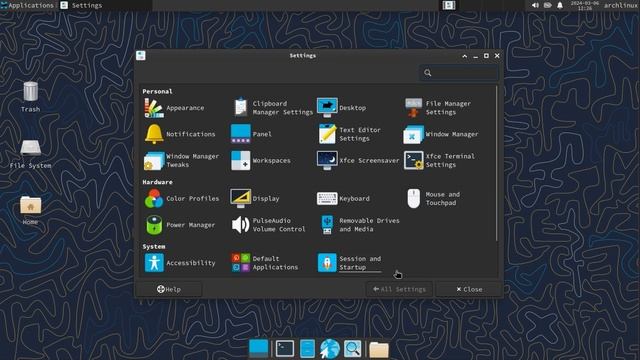Click the Settings window title bar menu icon
Image resolution: width=640 pixels, height=360 pixels.
(x=141, y=56)
